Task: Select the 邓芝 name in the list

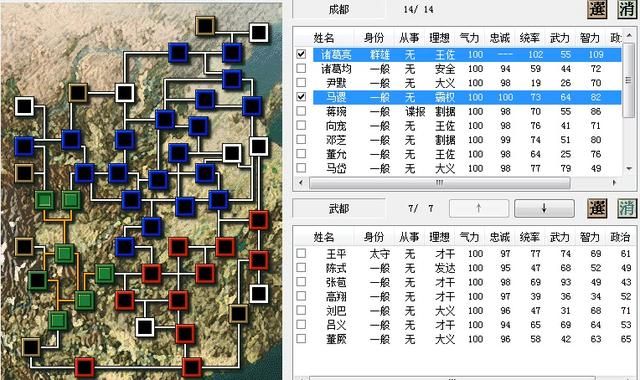Action: tap(336, 140)
